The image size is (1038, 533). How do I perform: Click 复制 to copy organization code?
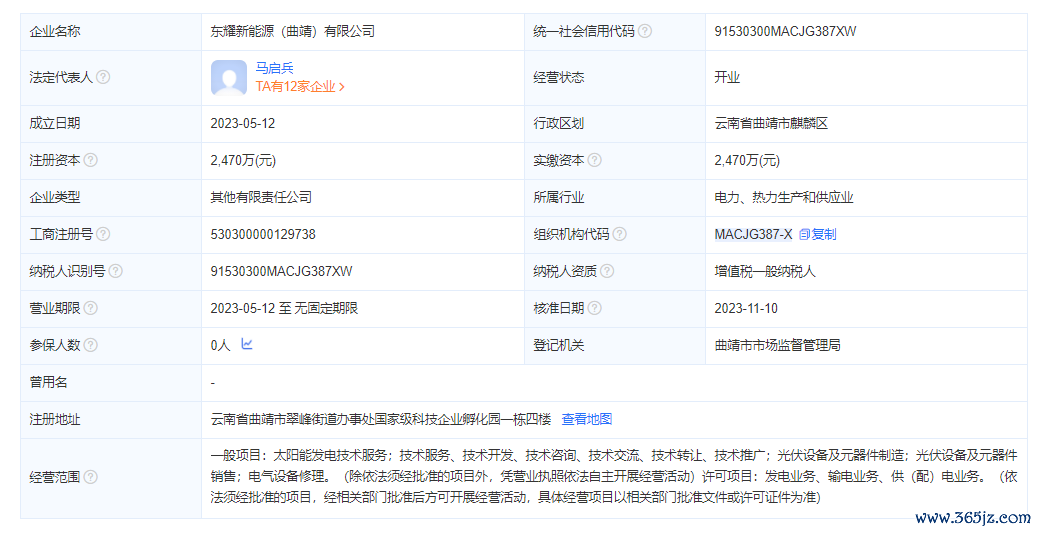coord(818,234)
